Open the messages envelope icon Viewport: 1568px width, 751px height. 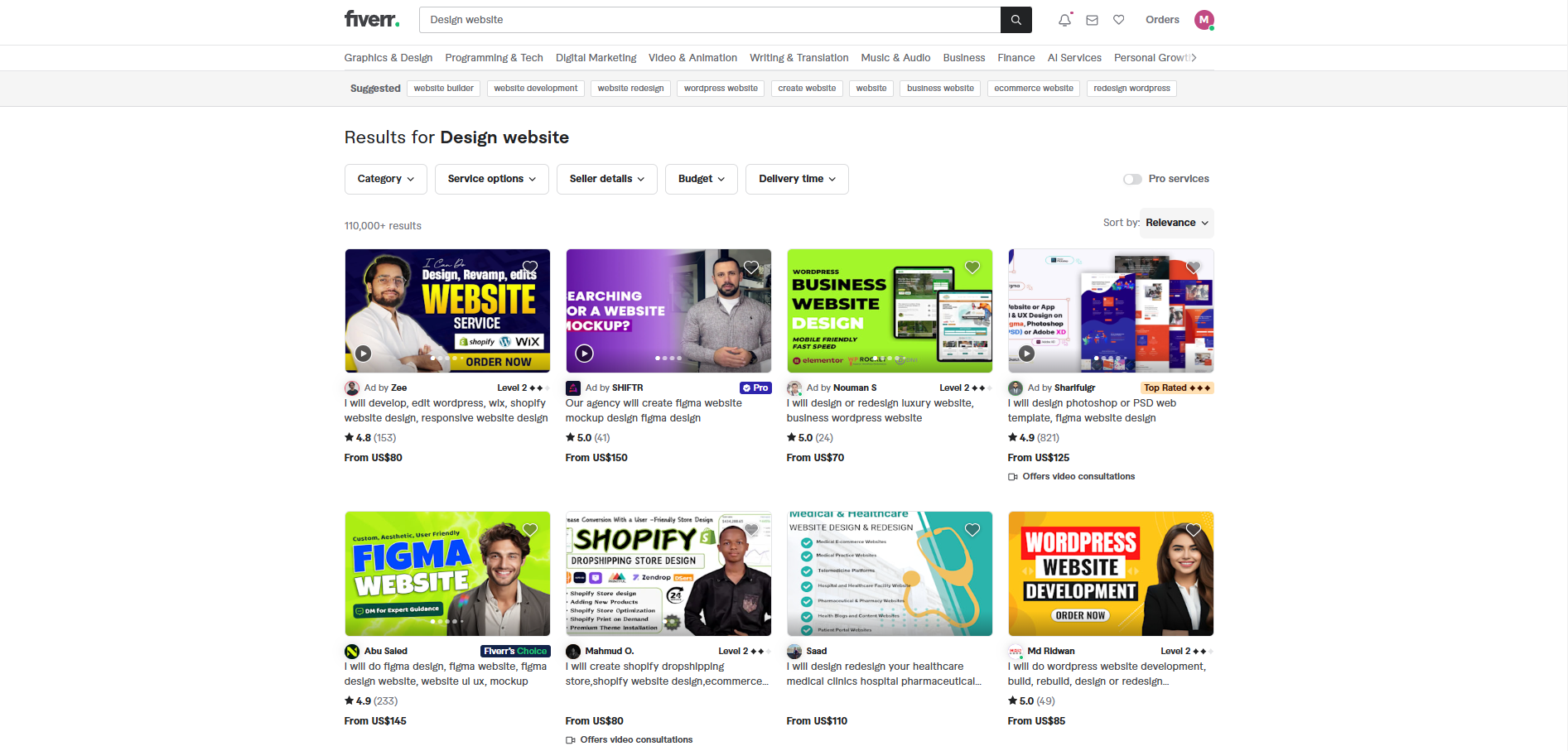1093,20
